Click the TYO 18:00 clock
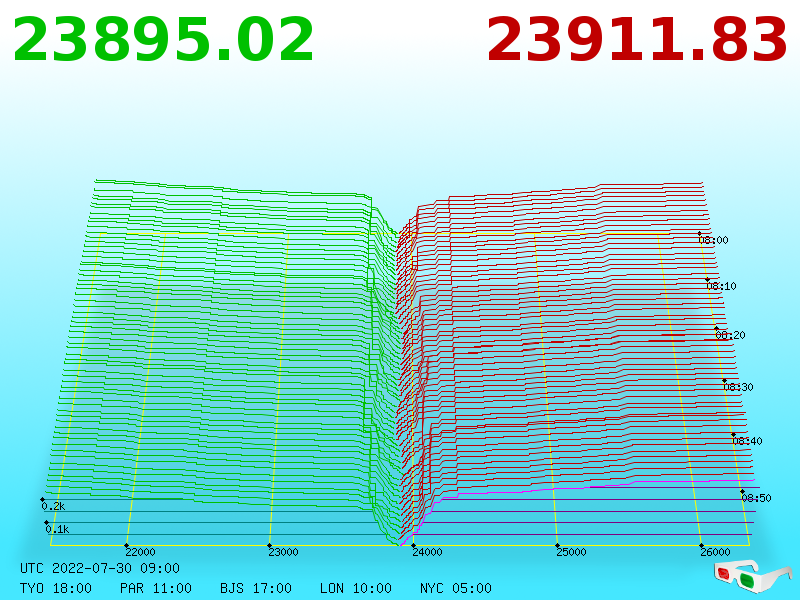Screen dimensions: 800x600 tap(56, 588)
